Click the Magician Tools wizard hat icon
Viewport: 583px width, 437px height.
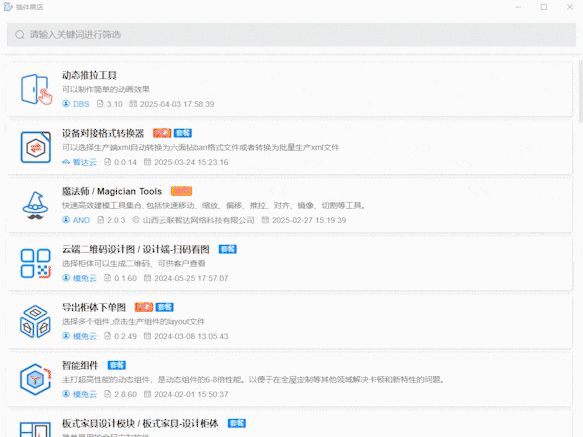point(35,205)
